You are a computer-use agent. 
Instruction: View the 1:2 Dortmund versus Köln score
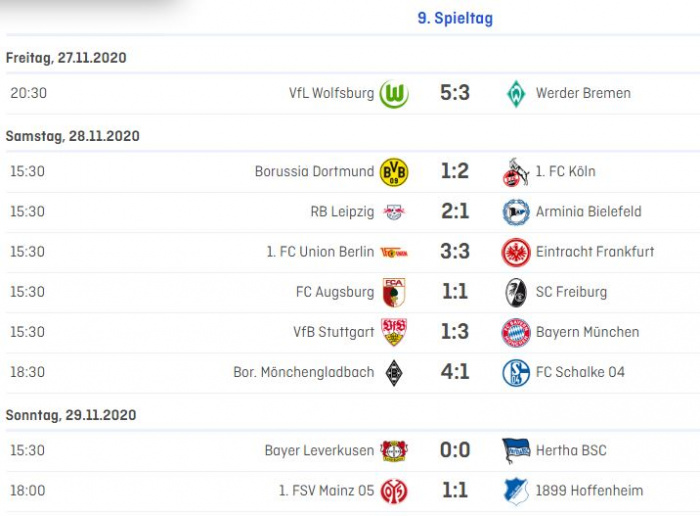click(x=455, y=171)
